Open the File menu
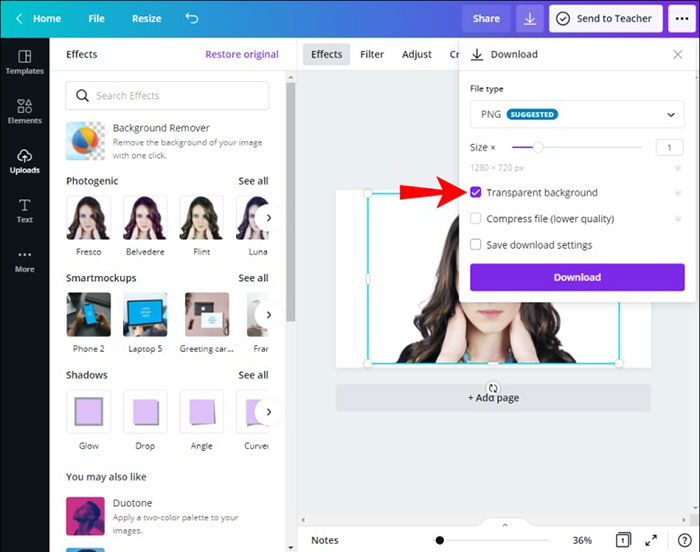 (96, 18)
